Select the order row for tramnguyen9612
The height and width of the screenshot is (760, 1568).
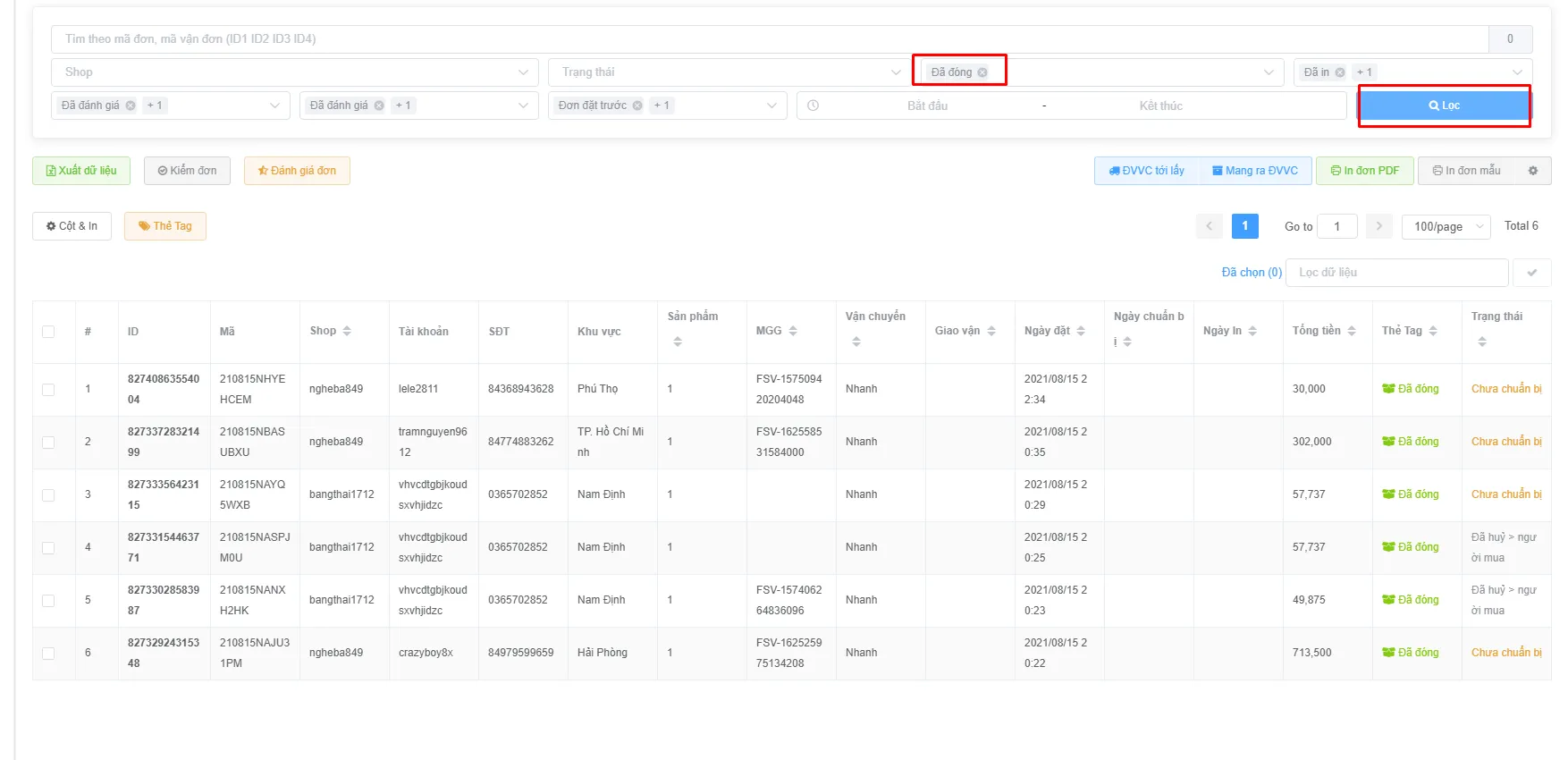pyautogui.click(x=48, y=443)
